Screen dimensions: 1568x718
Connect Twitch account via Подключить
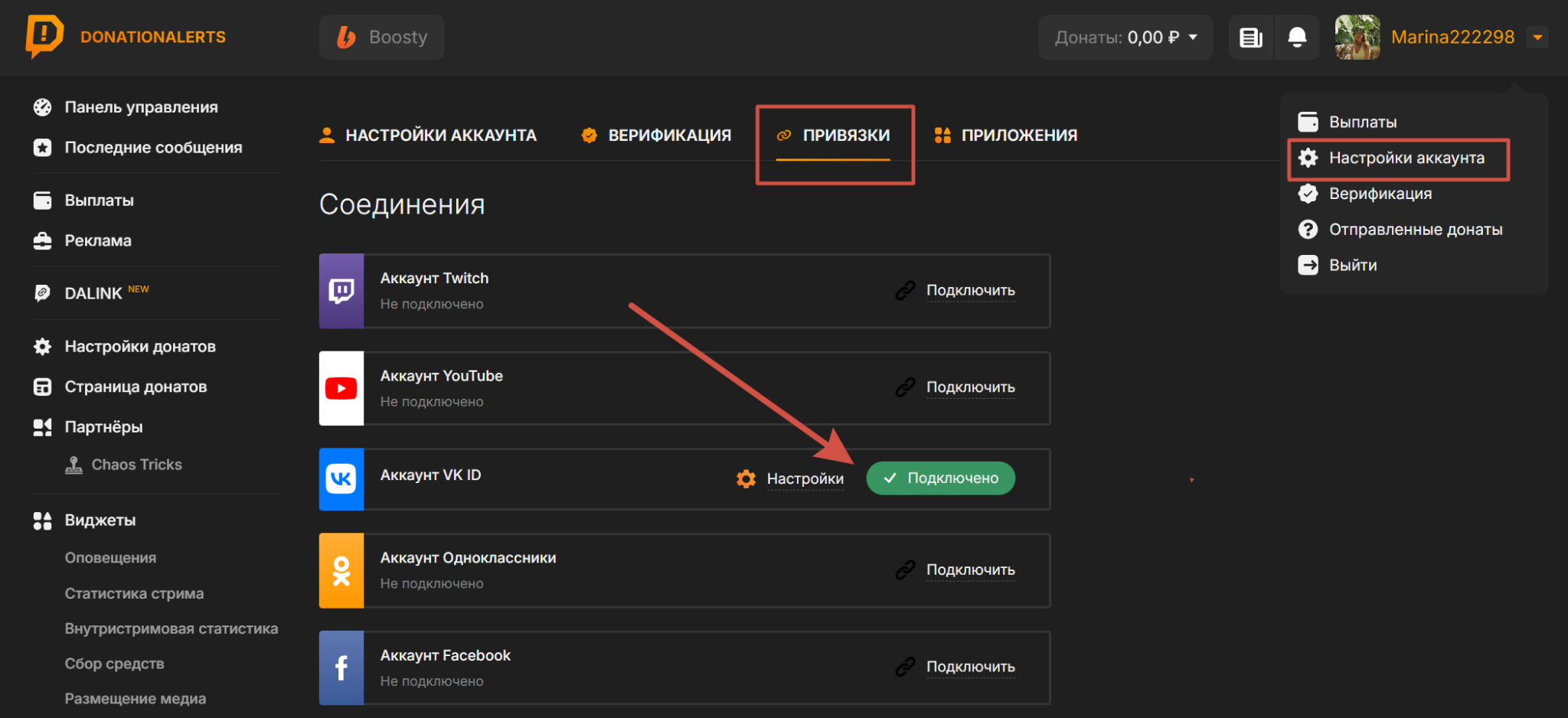tap(970, 291)
